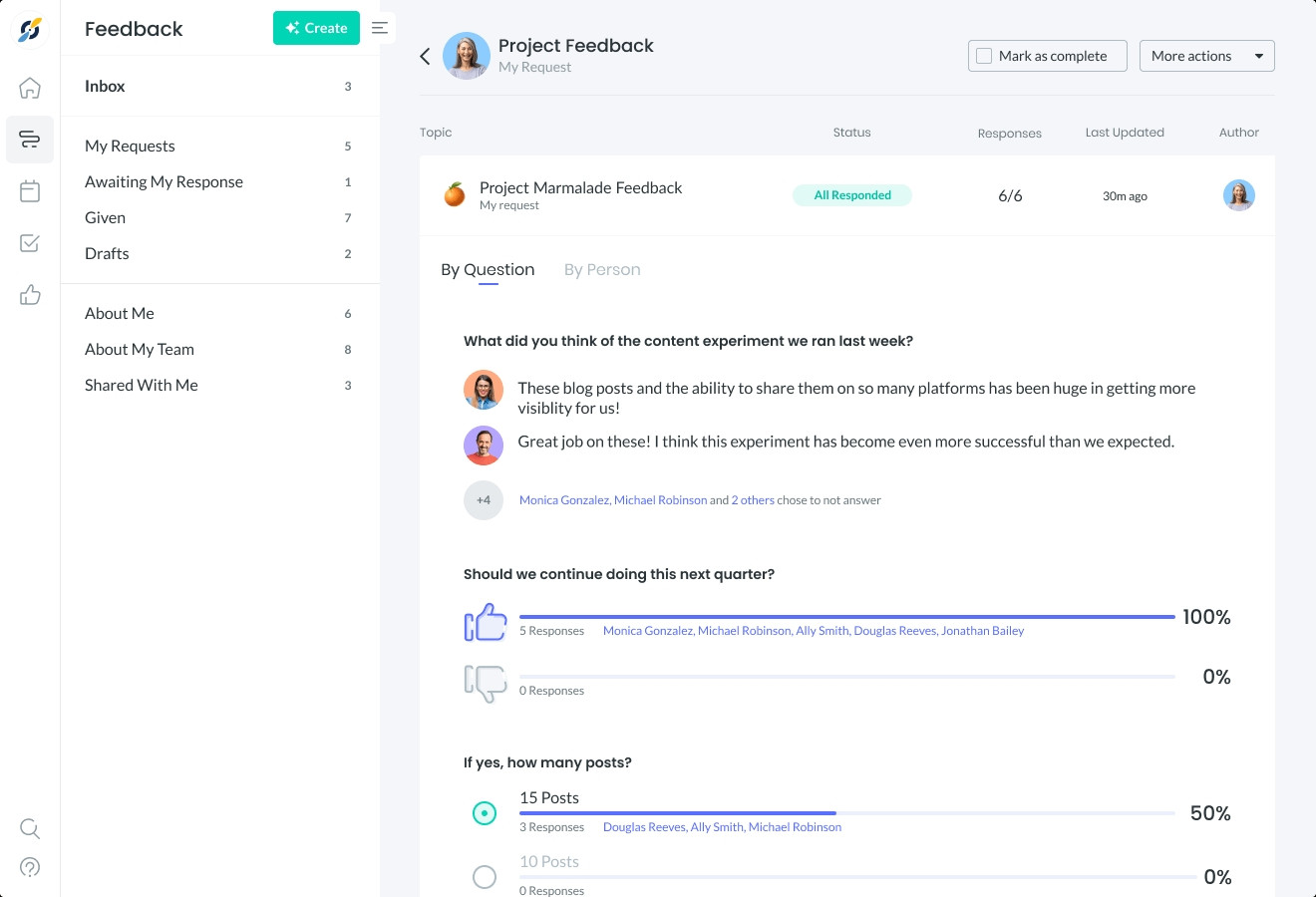
Task: Check the Mark as complete checkbox
Action: pyautogui.click(x=984, y=56)
